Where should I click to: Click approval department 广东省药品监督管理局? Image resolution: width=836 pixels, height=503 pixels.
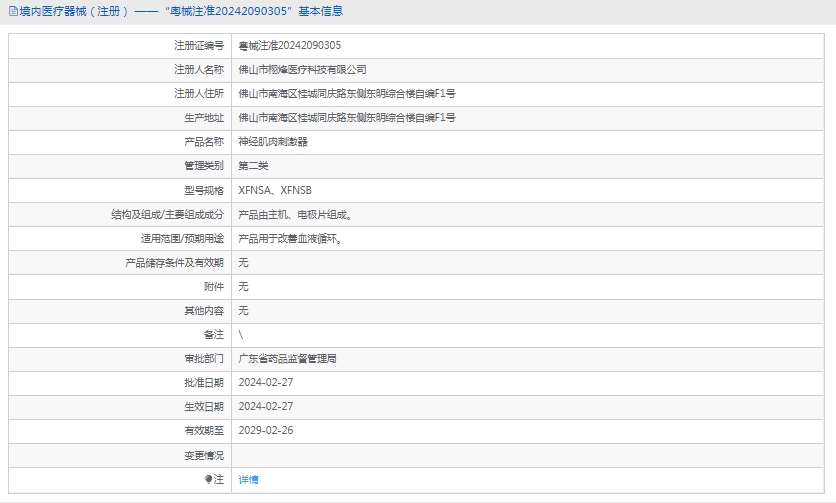[x=287, y=358]
